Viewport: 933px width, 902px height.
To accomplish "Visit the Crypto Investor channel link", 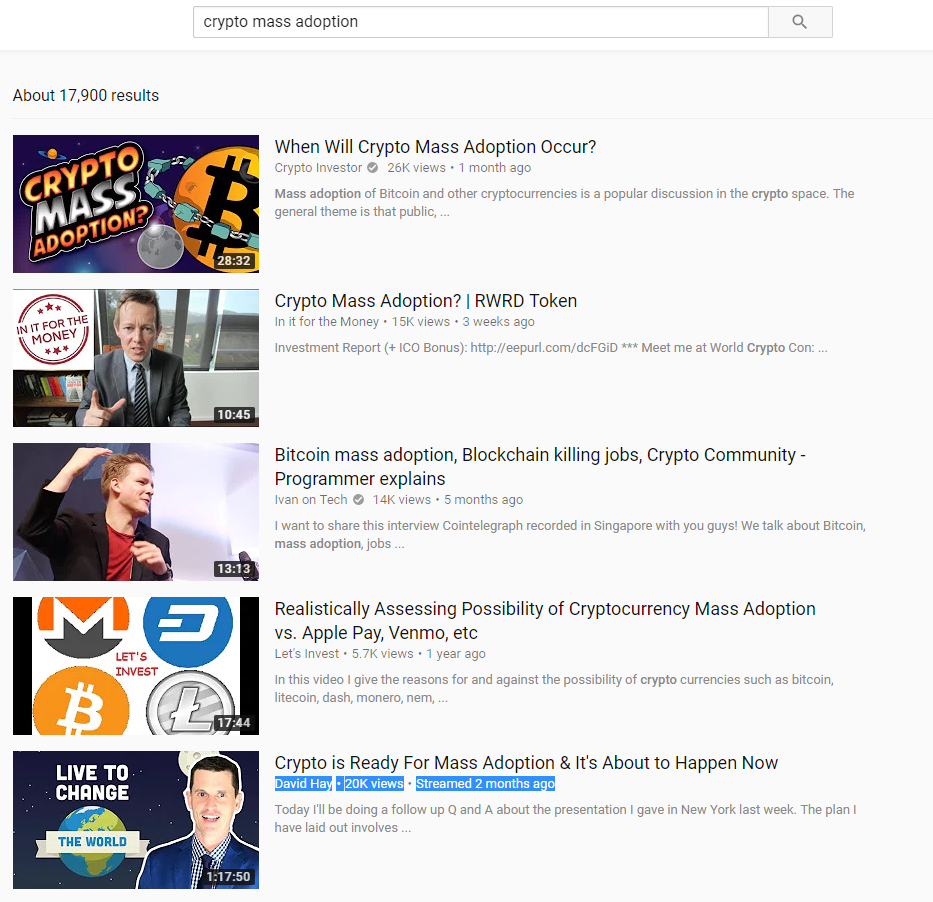I will [x=318, y=168].
